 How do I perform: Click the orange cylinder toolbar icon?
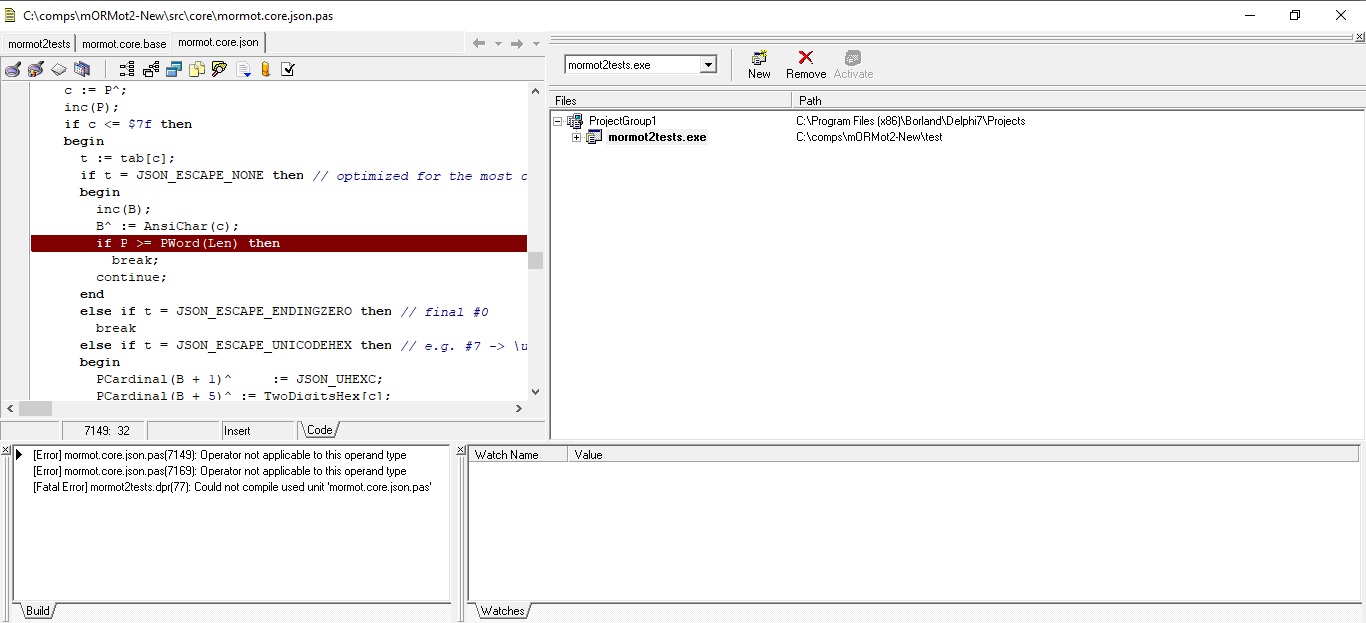(266, 69)
